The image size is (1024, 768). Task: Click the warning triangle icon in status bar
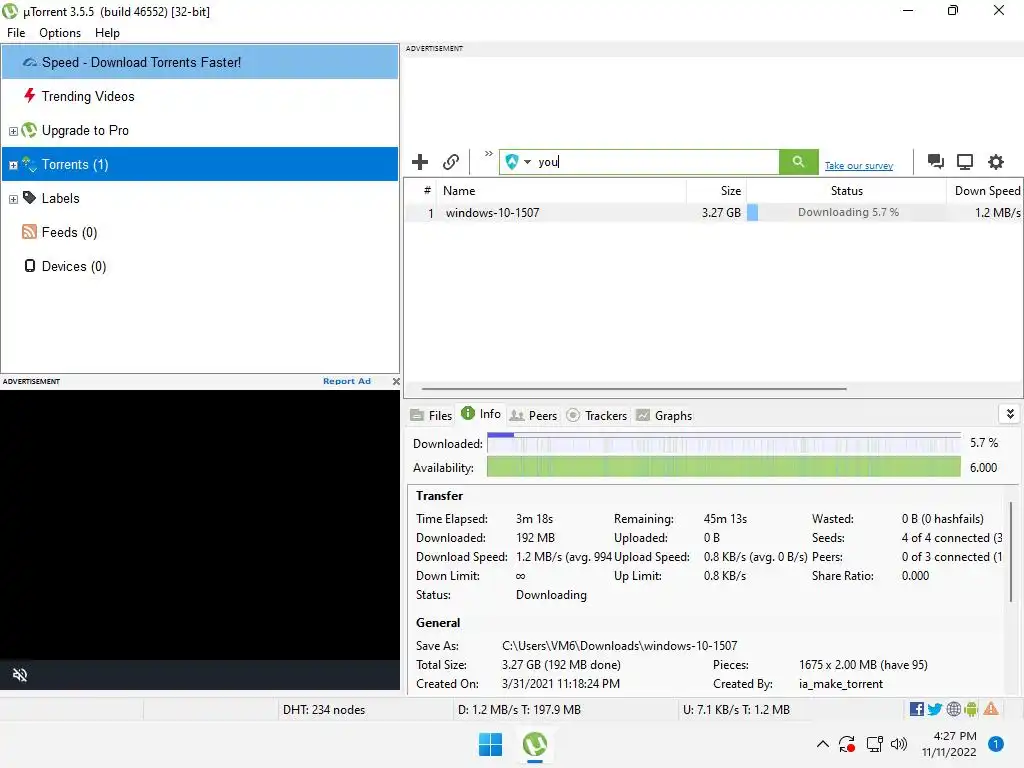[991, 709]
